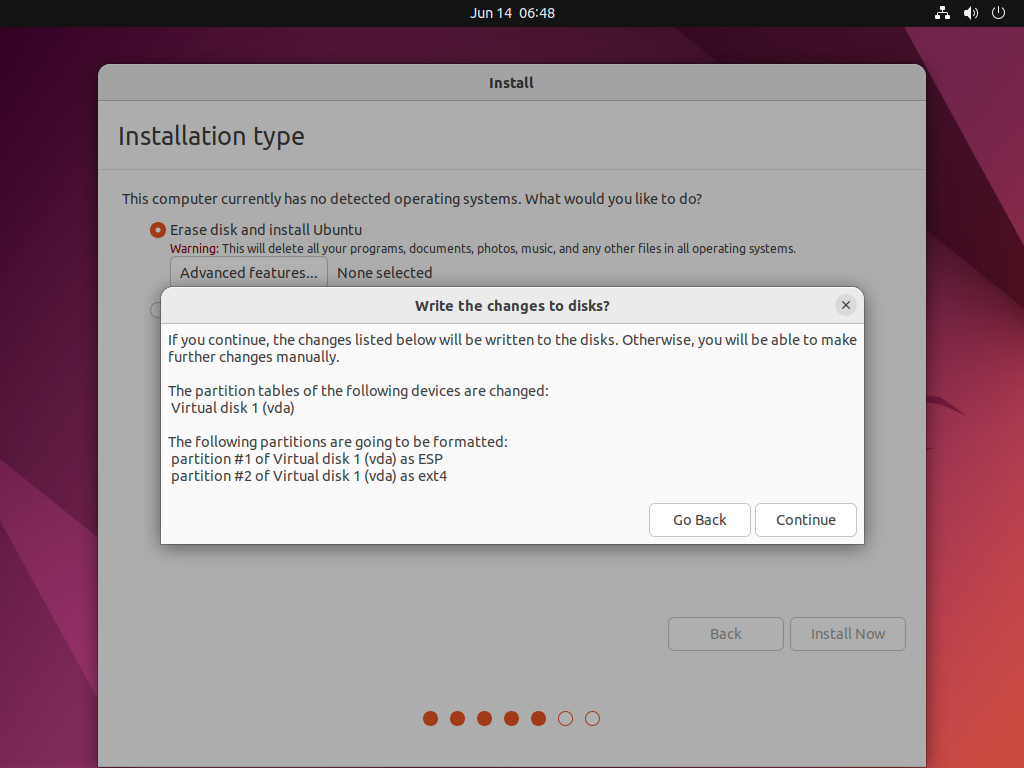Image resolution: width=1024 pixels, height=768 pixels.
Task: Click Go Back in the confirmation dialog
Action: point(699,520)
